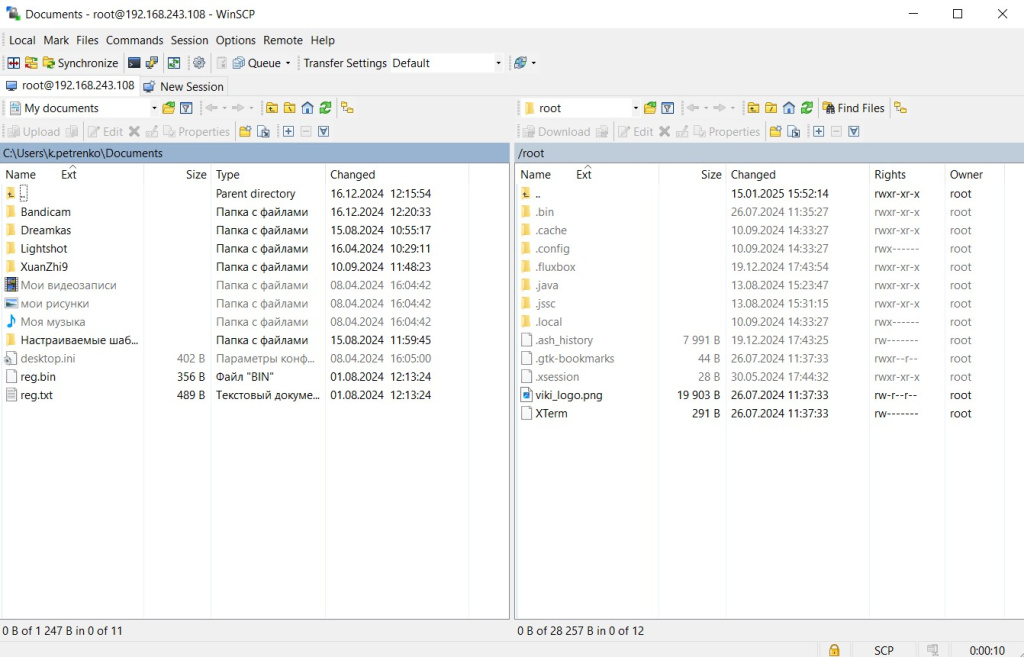
Task: Expand the Transfer Settings Default dropdown
Action: click(498, 63)
